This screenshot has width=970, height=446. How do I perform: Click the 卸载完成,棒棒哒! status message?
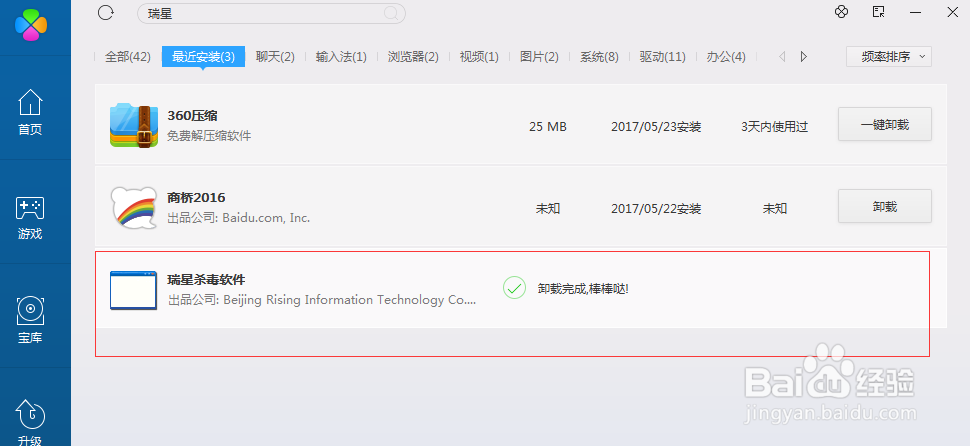click(583, 289)
